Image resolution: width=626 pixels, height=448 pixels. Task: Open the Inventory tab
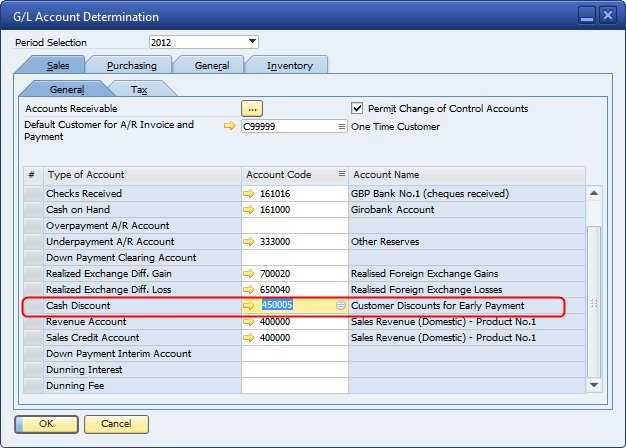289,66
